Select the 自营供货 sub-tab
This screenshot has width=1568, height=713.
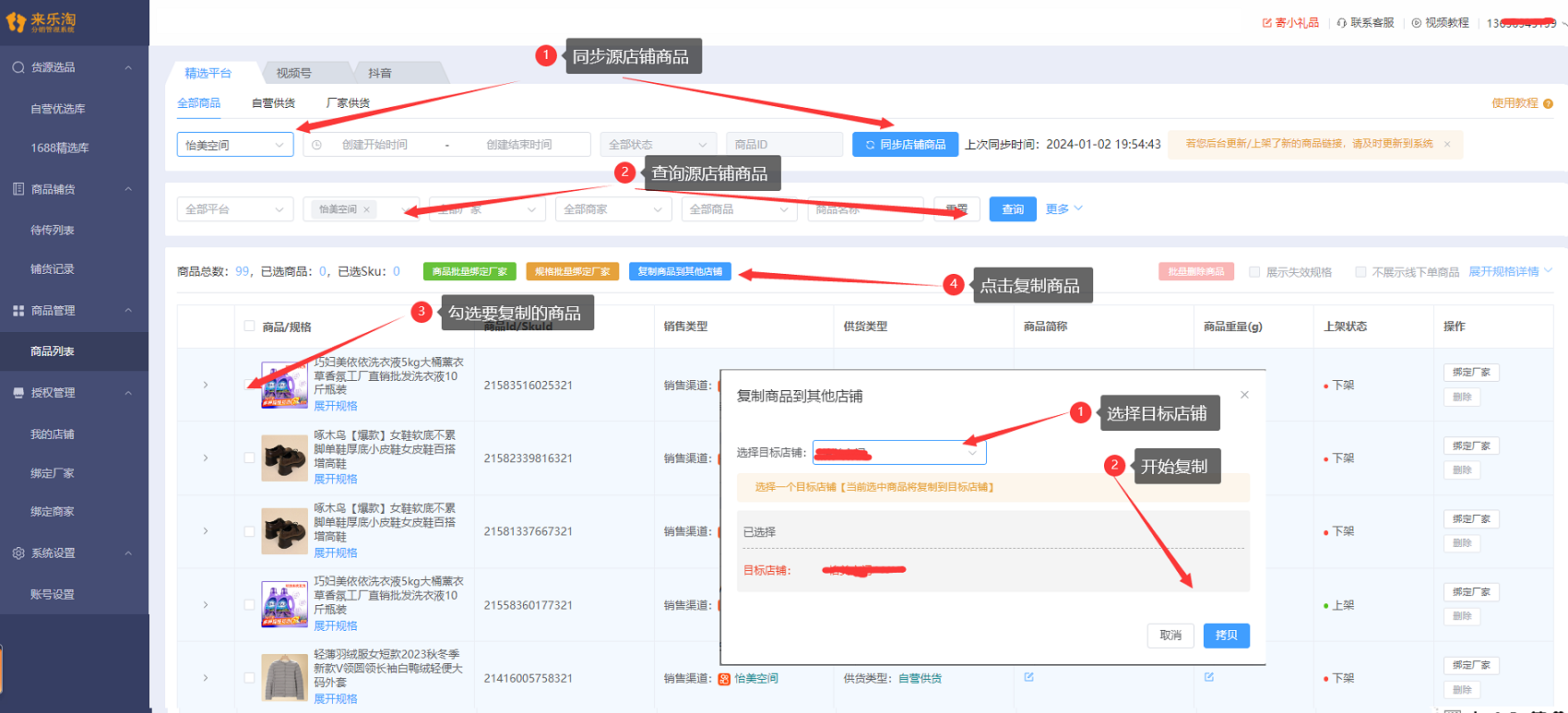pyautogui.click(x=274, y=103)
